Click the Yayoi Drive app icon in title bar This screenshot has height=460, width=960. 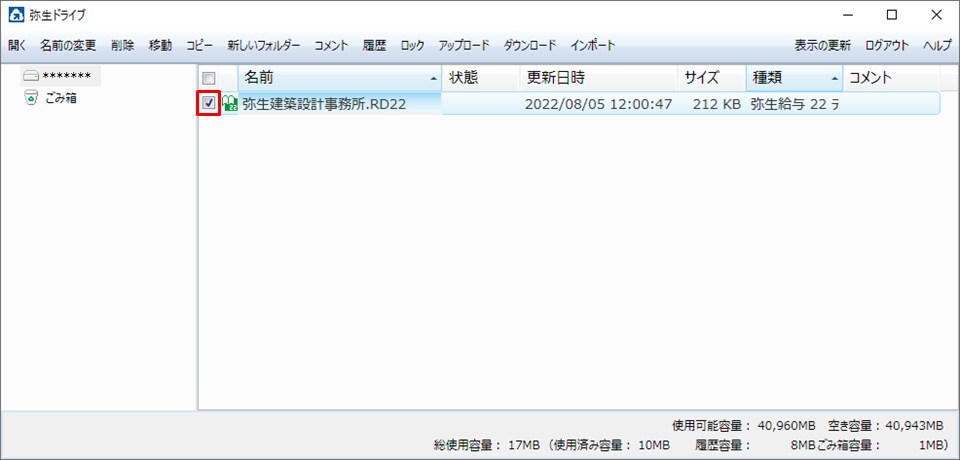coord(16,15)
